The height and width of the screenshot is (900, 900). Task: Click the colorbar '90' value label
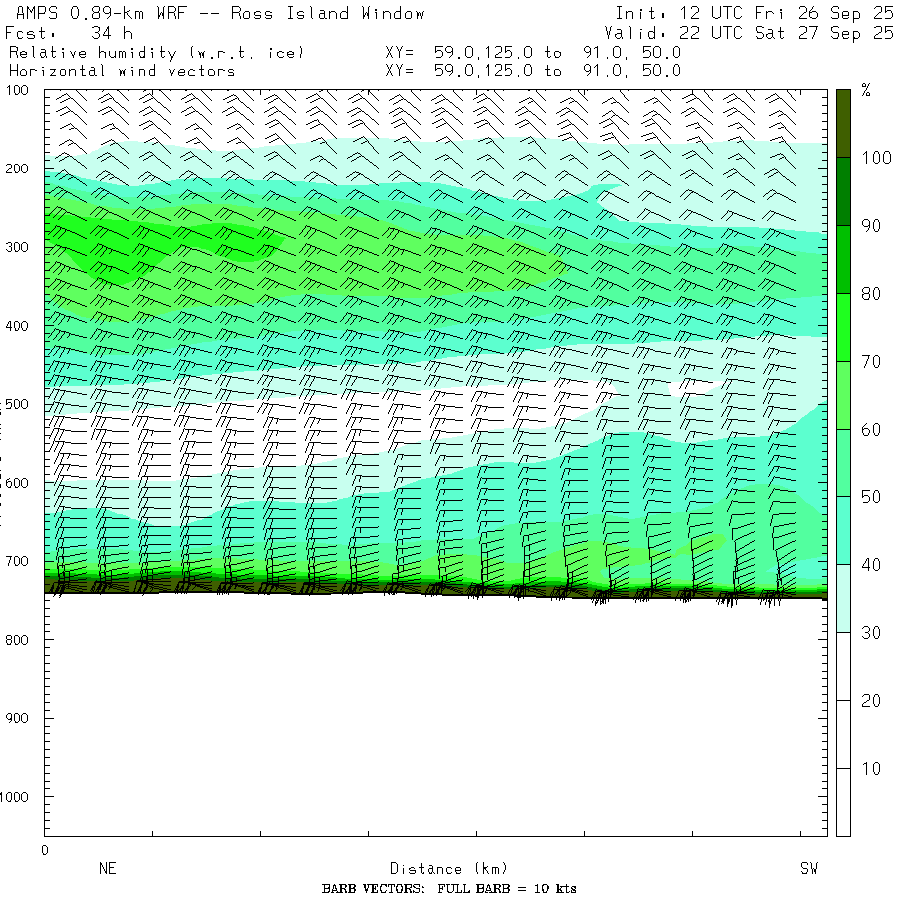click(x=871, y=226)
